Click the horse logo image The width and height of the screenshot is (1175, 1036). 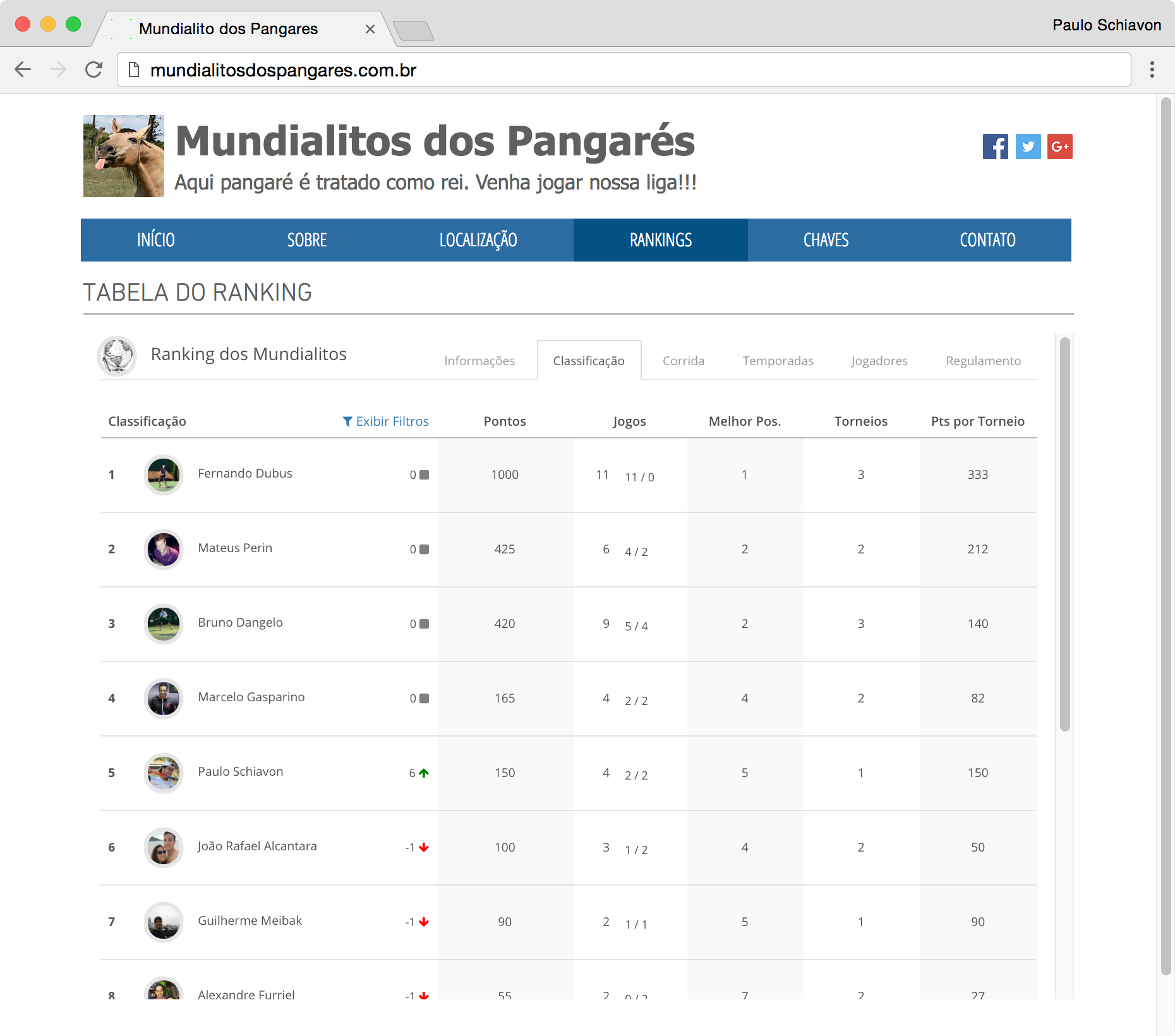124,156
